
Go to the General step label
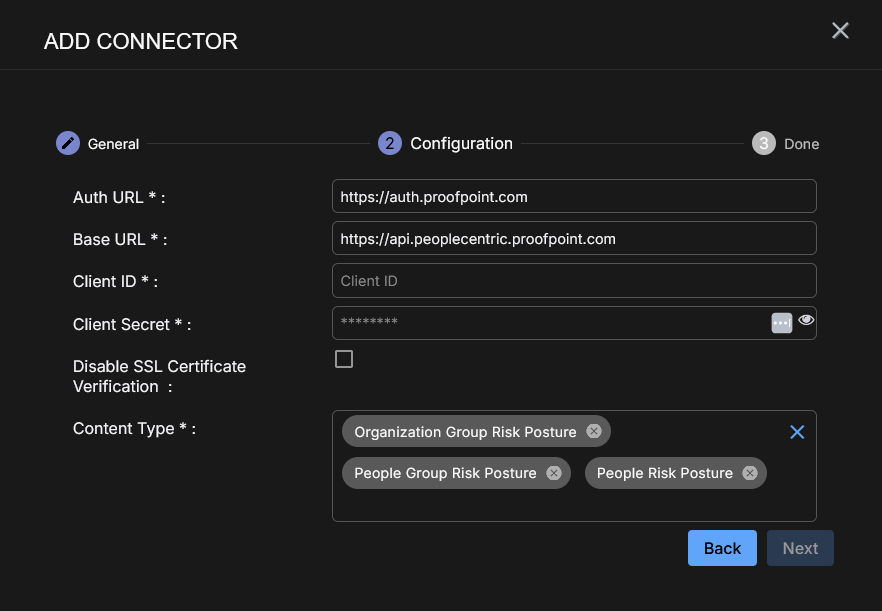113,144
